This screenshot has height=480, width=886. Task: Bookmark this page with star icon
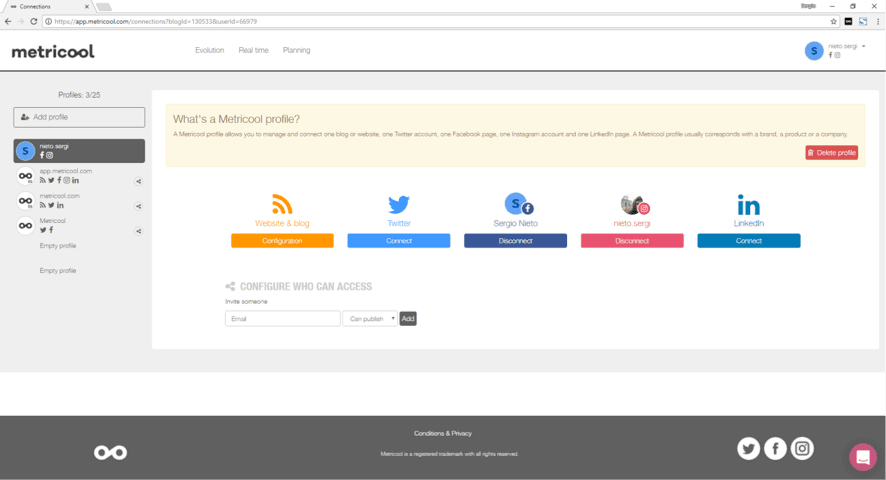point(833,21)
